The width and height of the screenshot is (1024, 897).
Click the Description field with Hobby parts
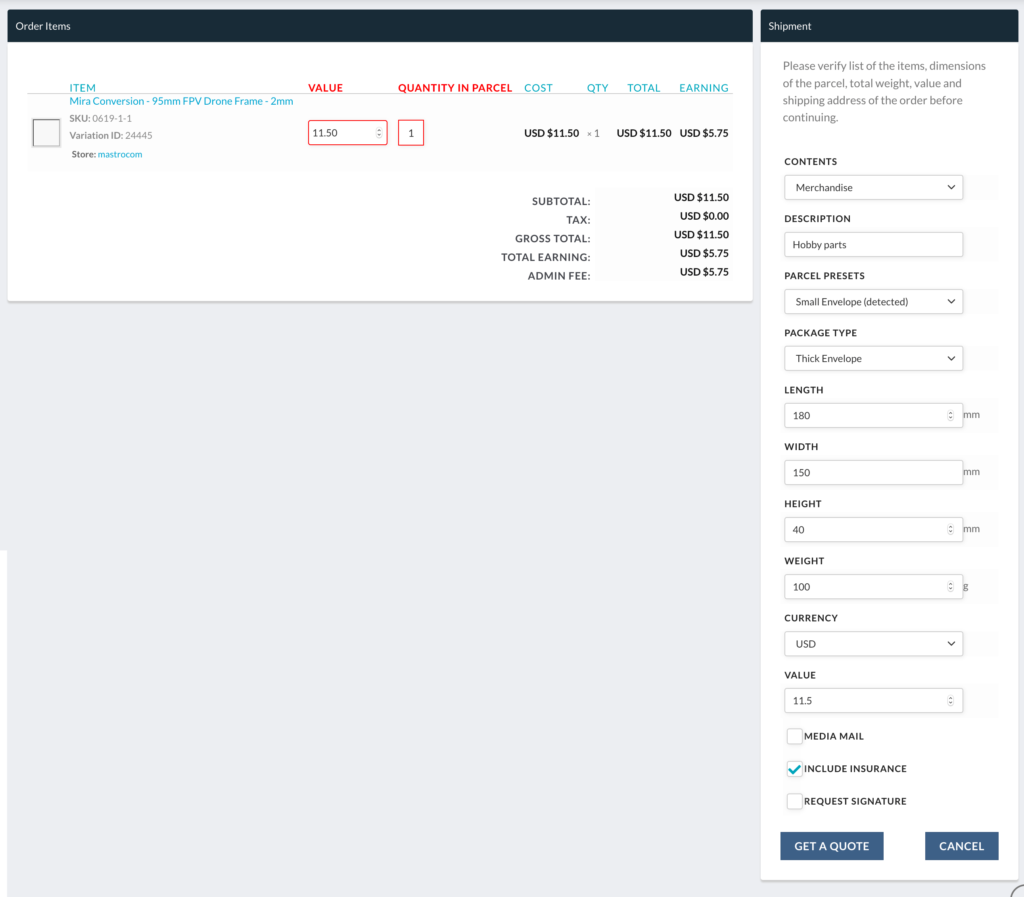click(x=873, y=244)
